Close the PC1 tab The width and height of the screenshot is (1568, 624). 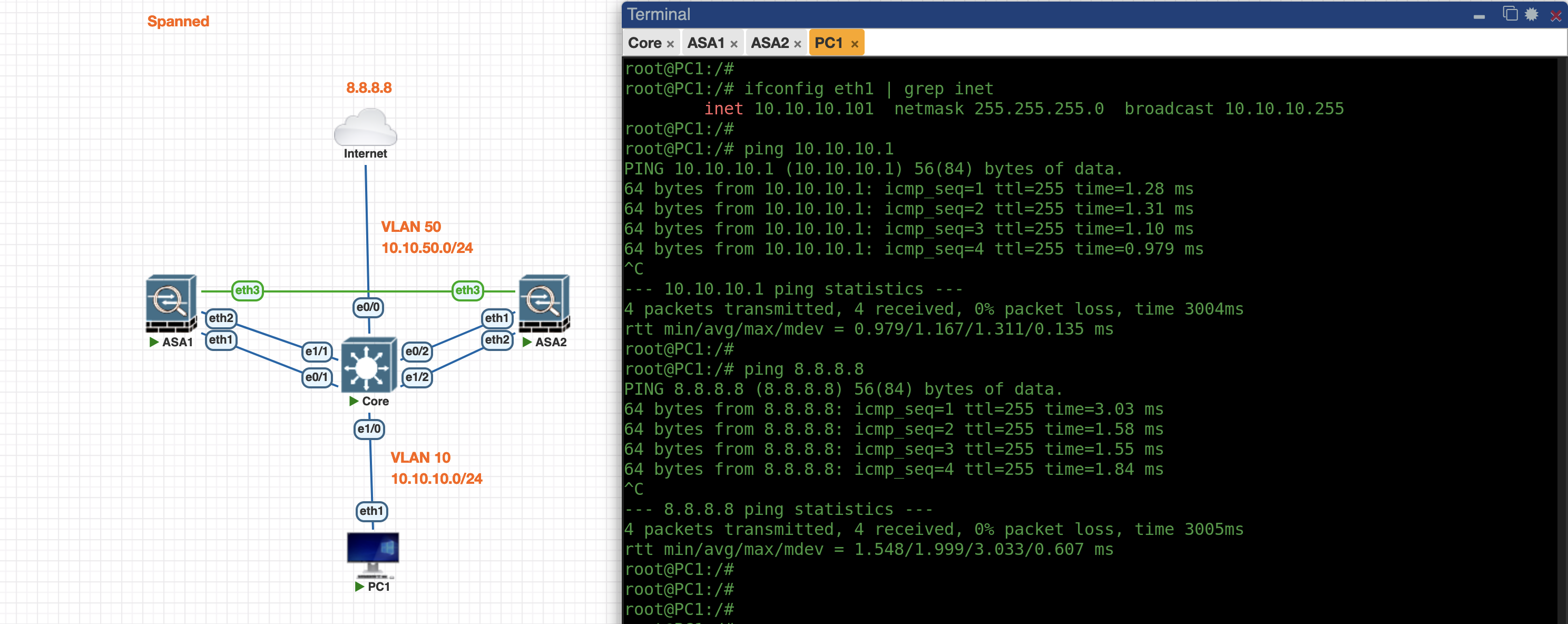tap(855, 44)
